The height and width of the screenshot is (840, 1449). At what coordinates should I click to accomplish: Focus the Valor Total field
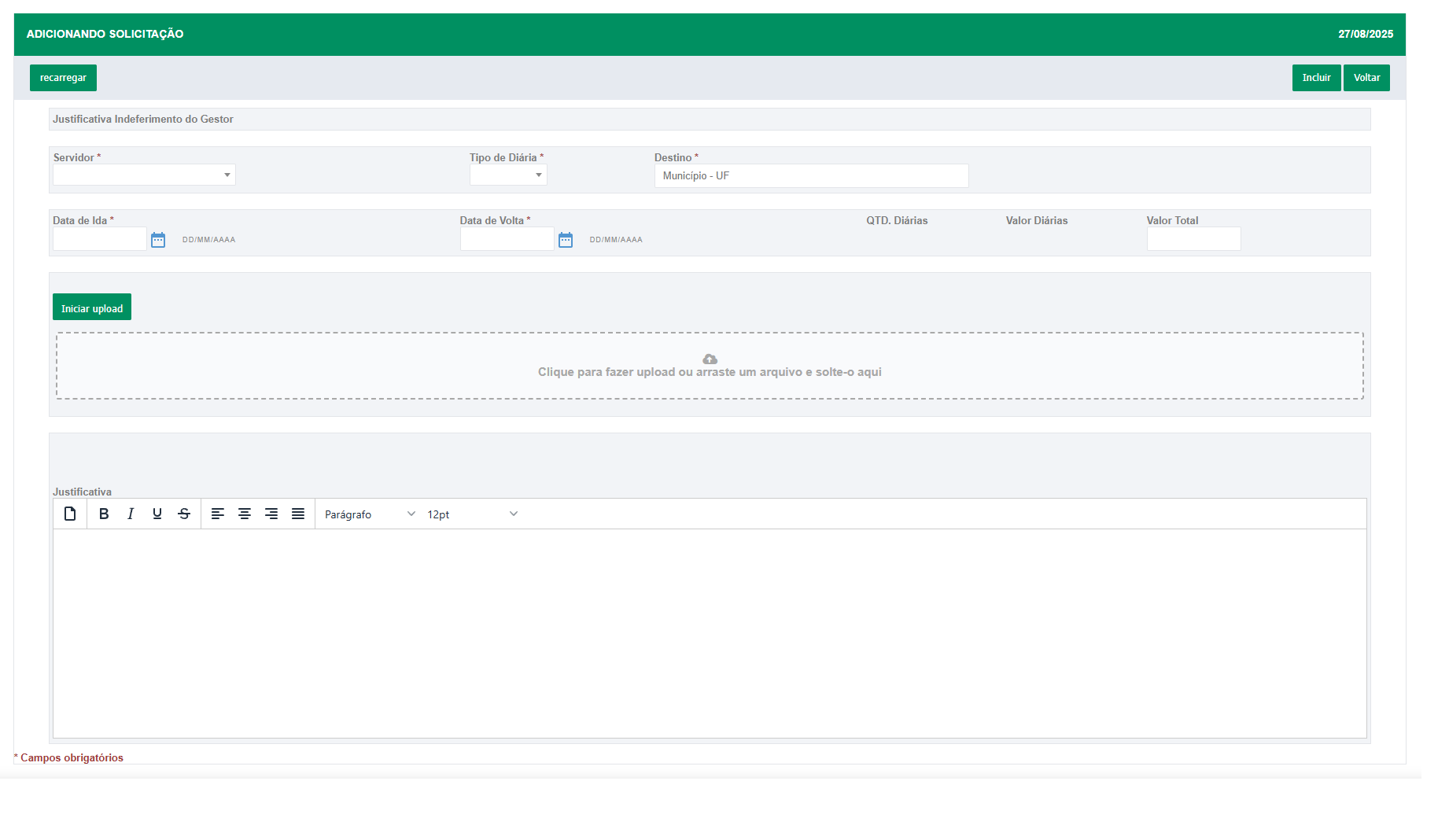click(1193, 239)
